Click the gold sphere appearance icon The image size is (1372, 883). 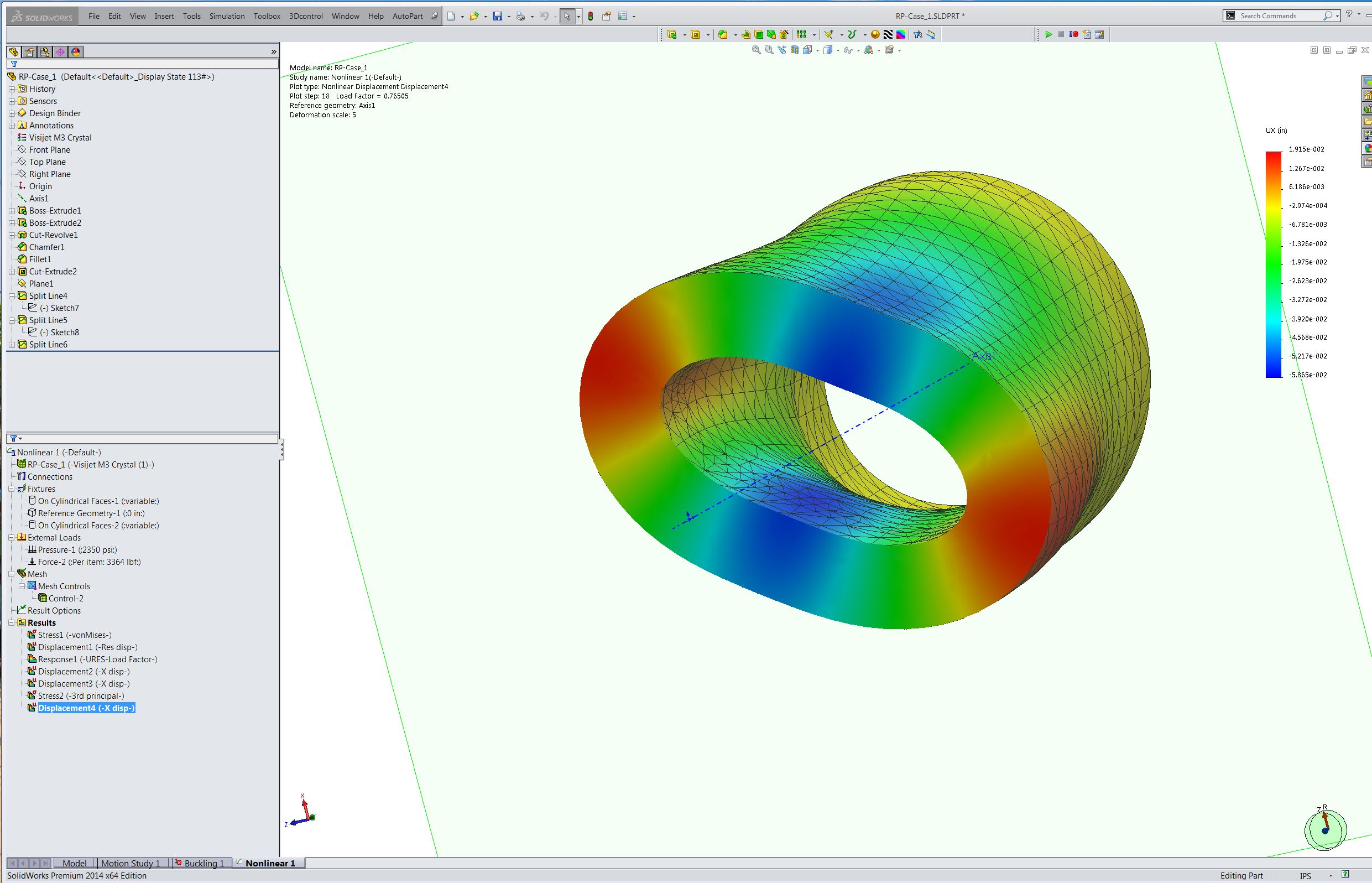click(875, 34)
